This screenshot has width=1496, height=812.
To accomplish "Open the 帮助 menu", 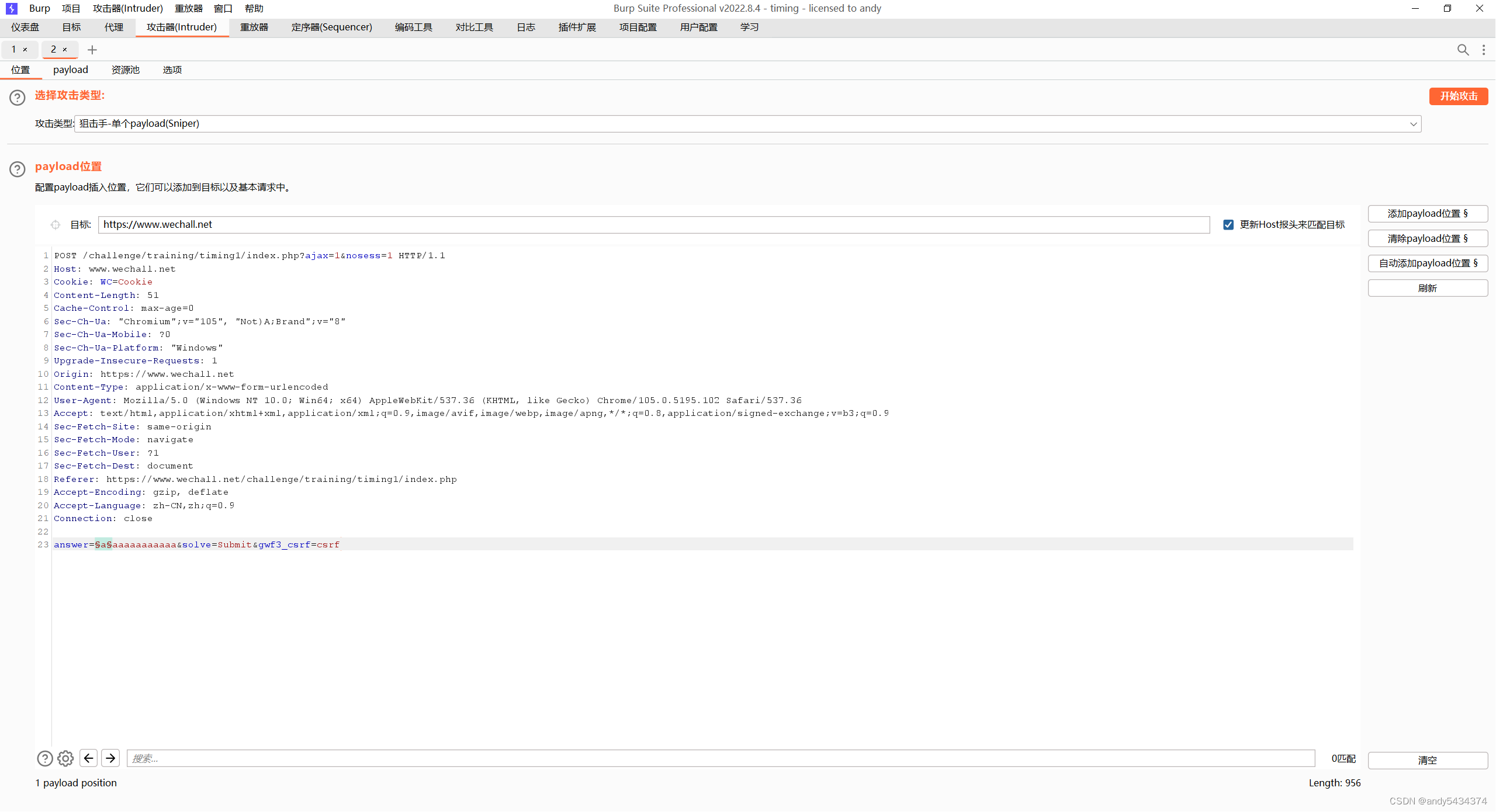I will (254, 8).
